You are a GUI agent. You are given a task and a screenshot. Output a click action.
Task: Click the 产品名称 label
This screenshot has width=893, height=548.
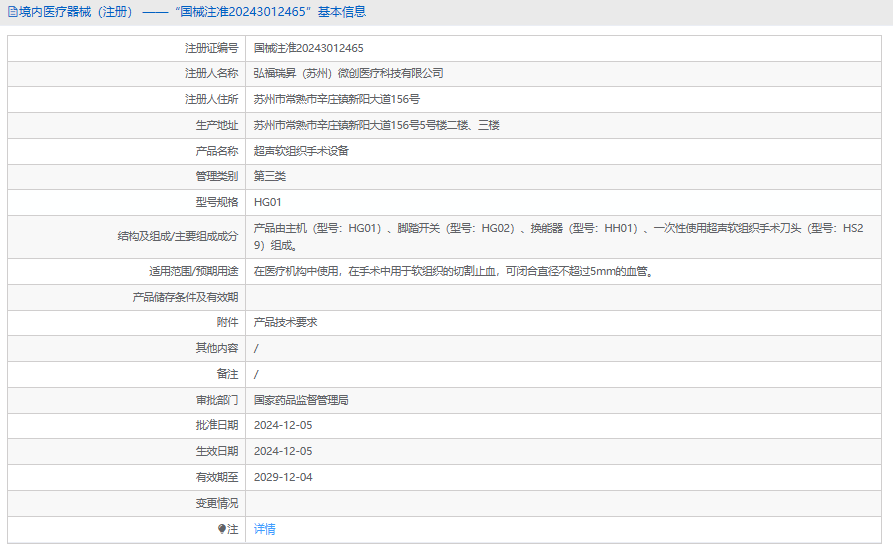coord(216,151)
